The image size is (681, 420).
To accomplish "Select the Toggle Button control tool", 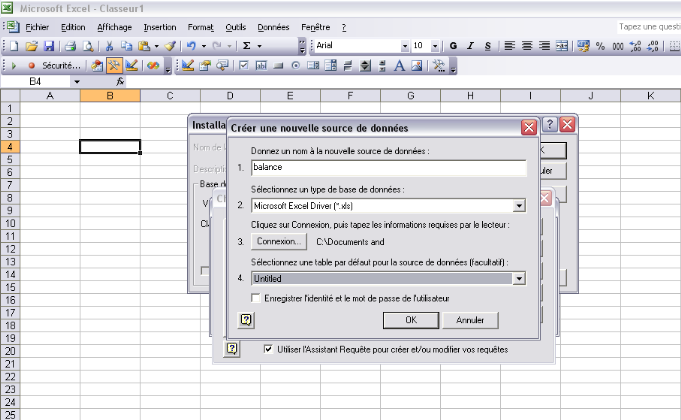I will tap(347, 66).
